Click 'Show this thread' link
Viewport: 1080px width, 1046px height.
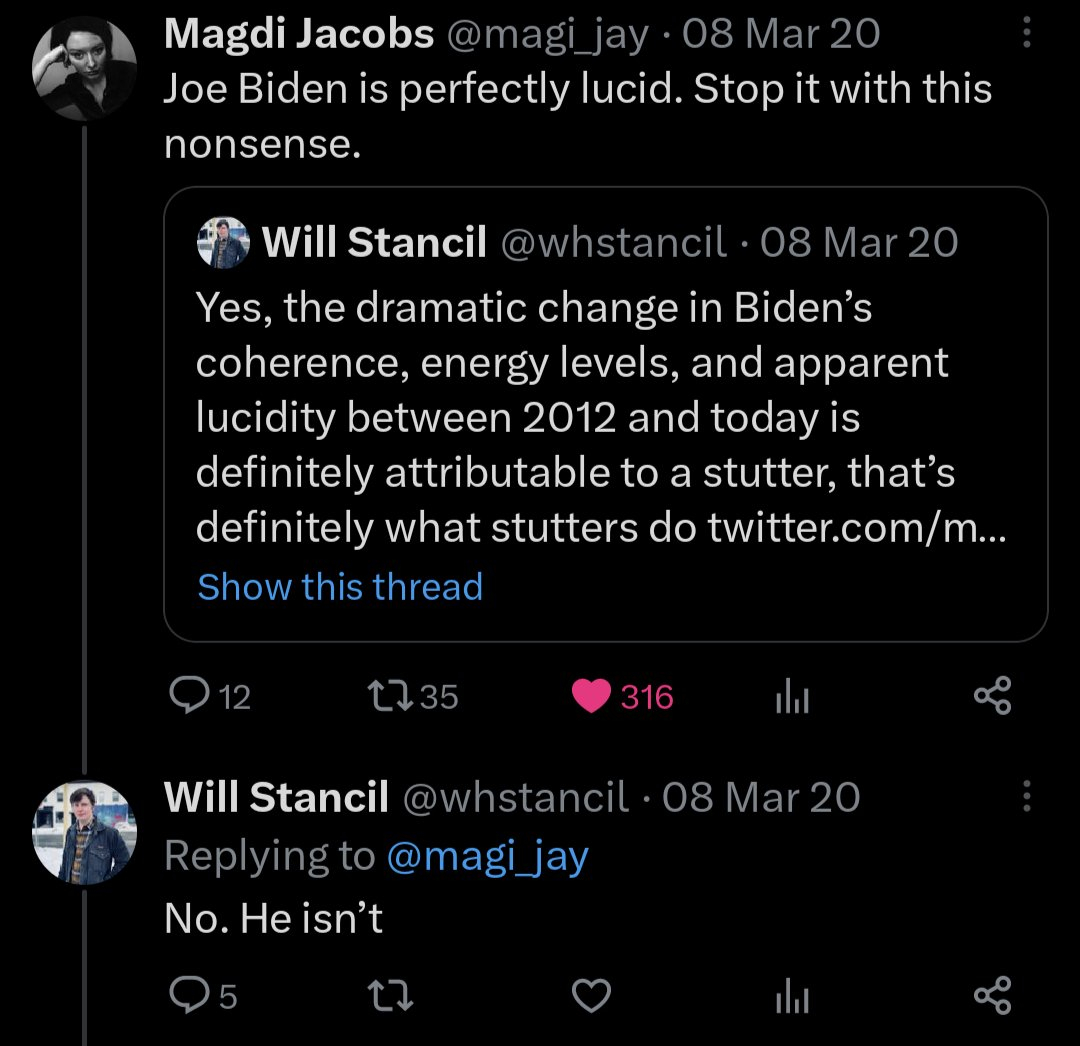340,586
